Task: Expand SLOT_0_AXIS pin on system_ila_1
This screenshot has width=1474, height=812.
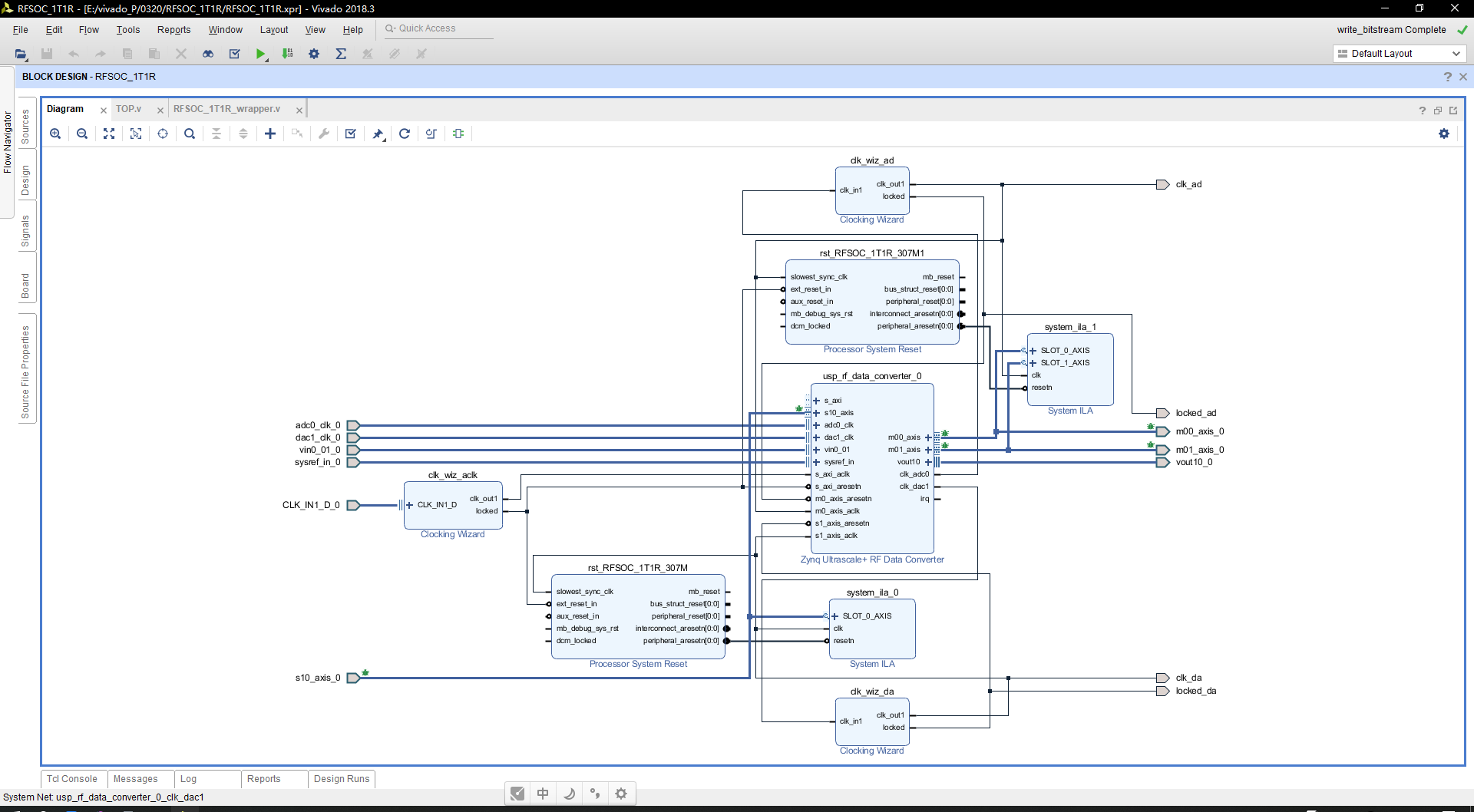Action: (x=1033, y=350)
